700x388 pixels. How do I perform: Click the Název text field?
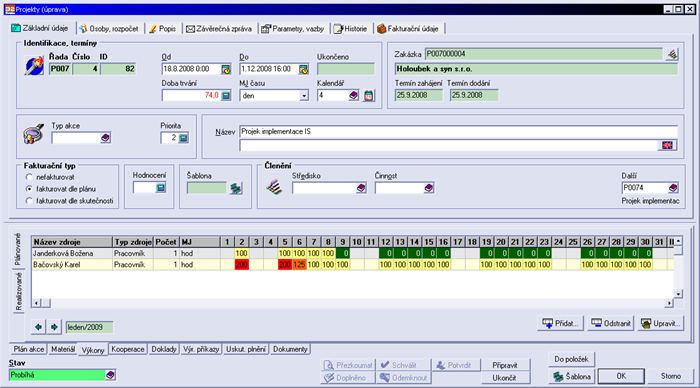coord(458,132)
